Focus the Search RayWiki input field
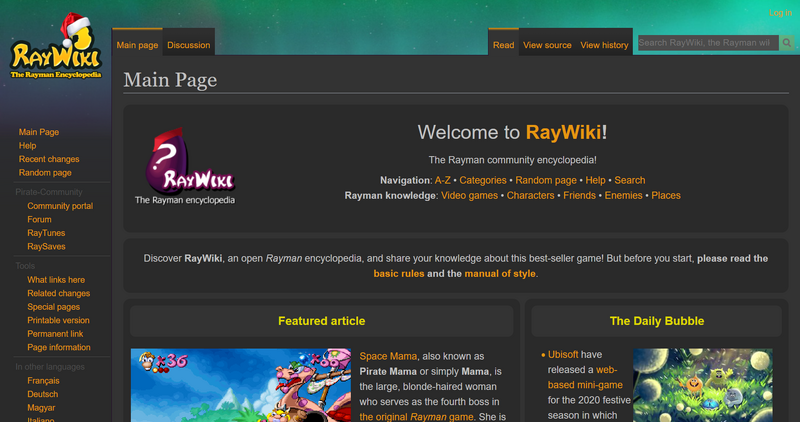800x422 pixels. pos(708,43)
